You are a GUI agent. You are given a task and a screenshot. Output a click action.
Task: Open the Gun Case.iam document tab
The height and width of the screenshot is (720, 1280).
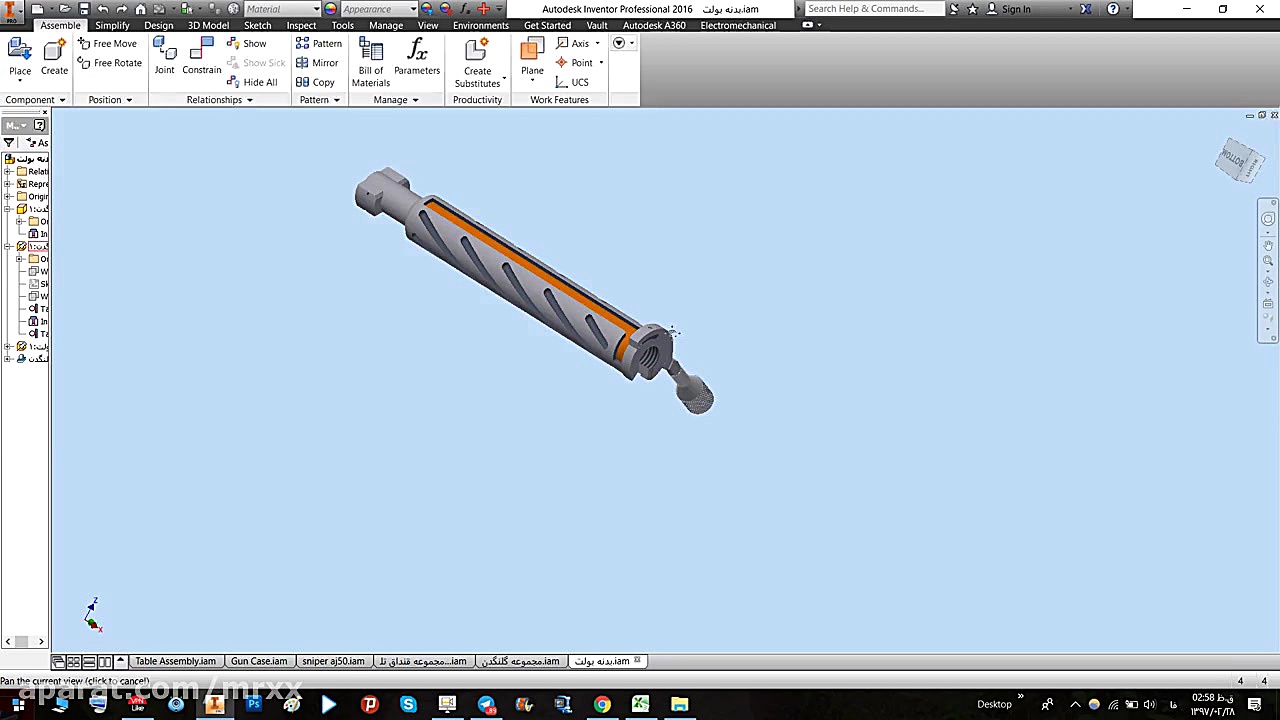258,661
